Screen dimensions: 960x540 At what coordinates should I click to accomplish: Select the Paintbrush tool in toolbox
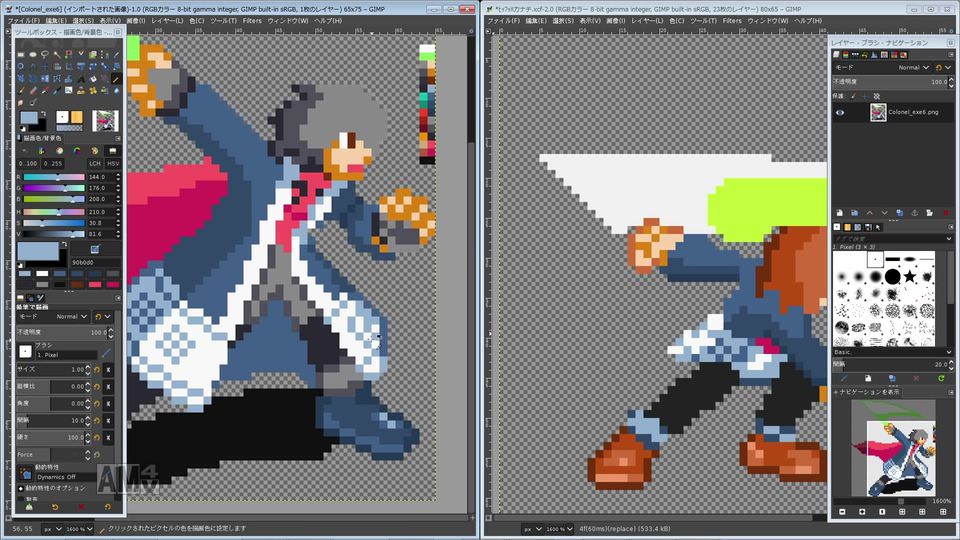point(21,91)
